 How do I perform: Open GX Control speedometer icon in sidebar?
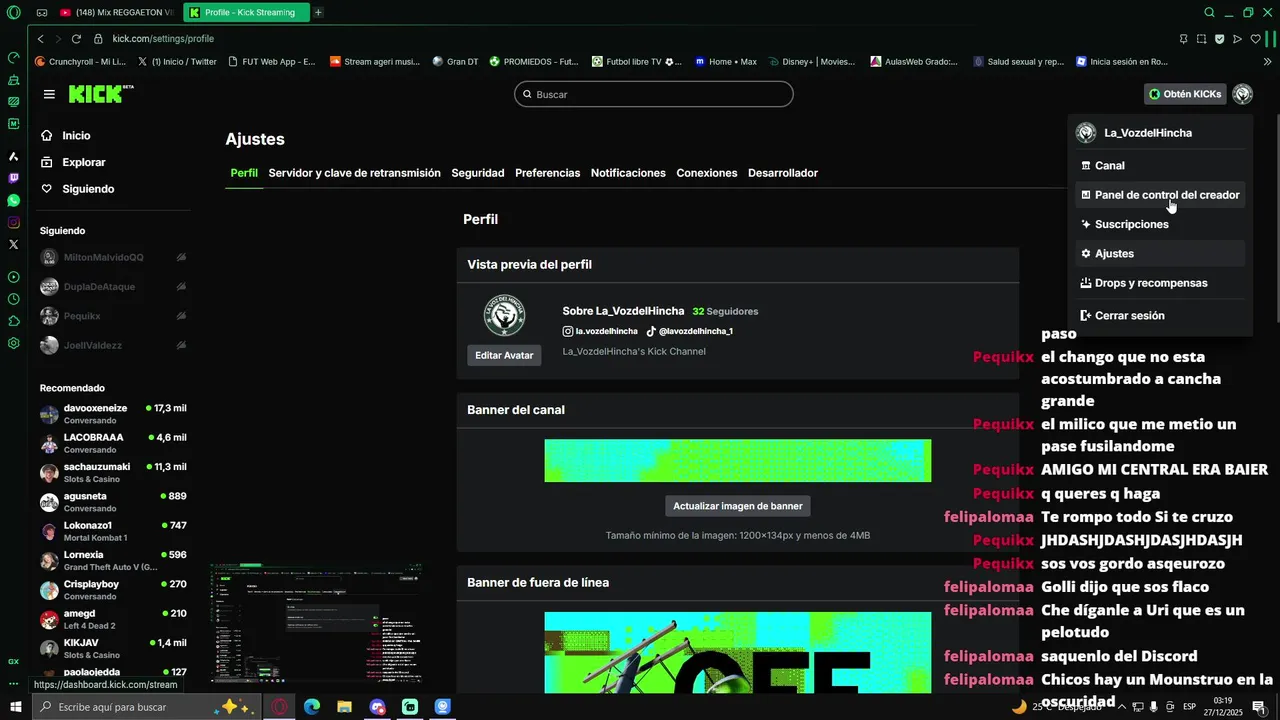(14, 57)
